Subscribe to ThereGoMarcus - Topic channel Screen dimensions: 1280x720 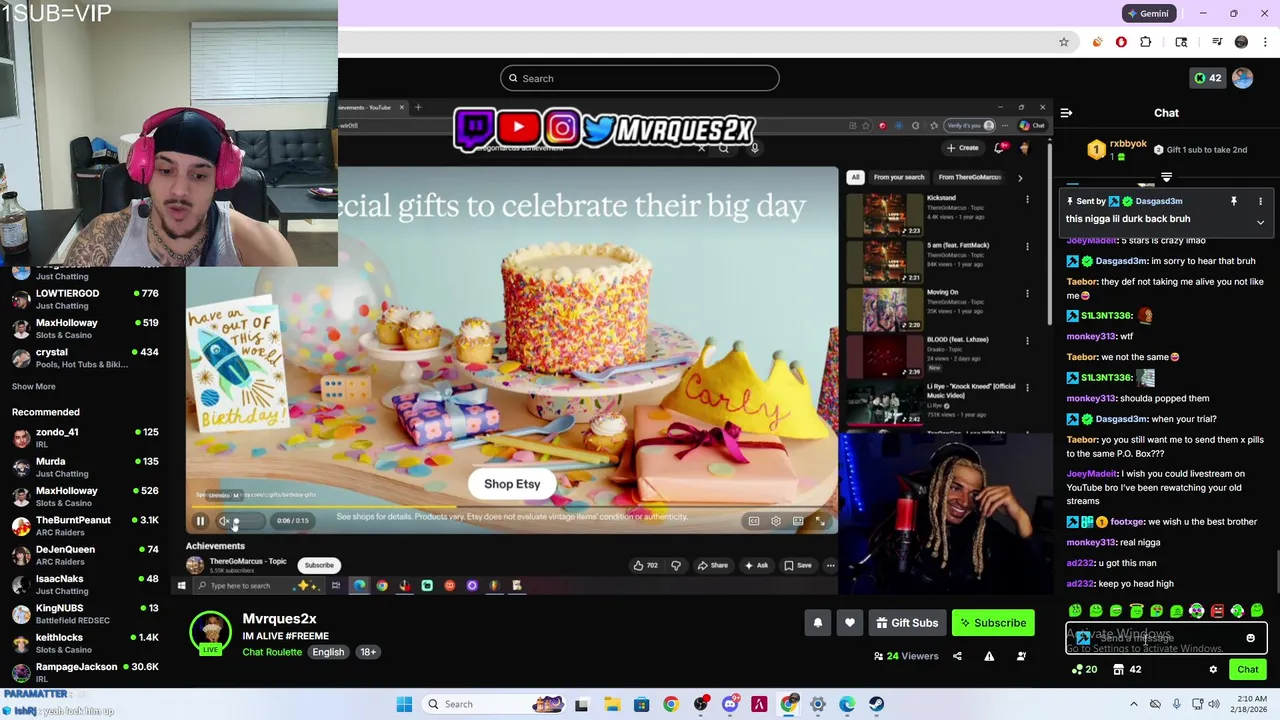[x=319, y=565]
